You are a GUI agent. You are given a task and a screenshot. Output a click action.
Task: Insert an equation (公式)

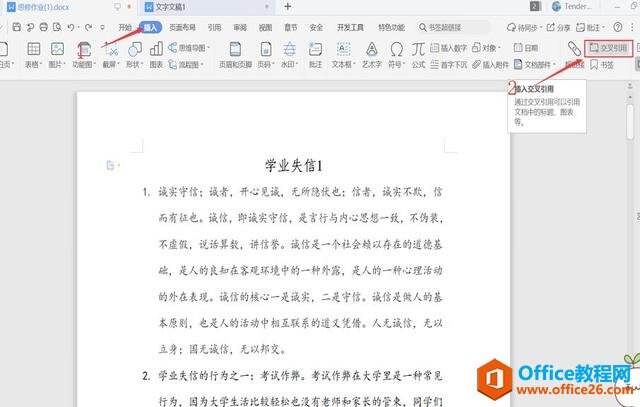(x=418, y=55)
